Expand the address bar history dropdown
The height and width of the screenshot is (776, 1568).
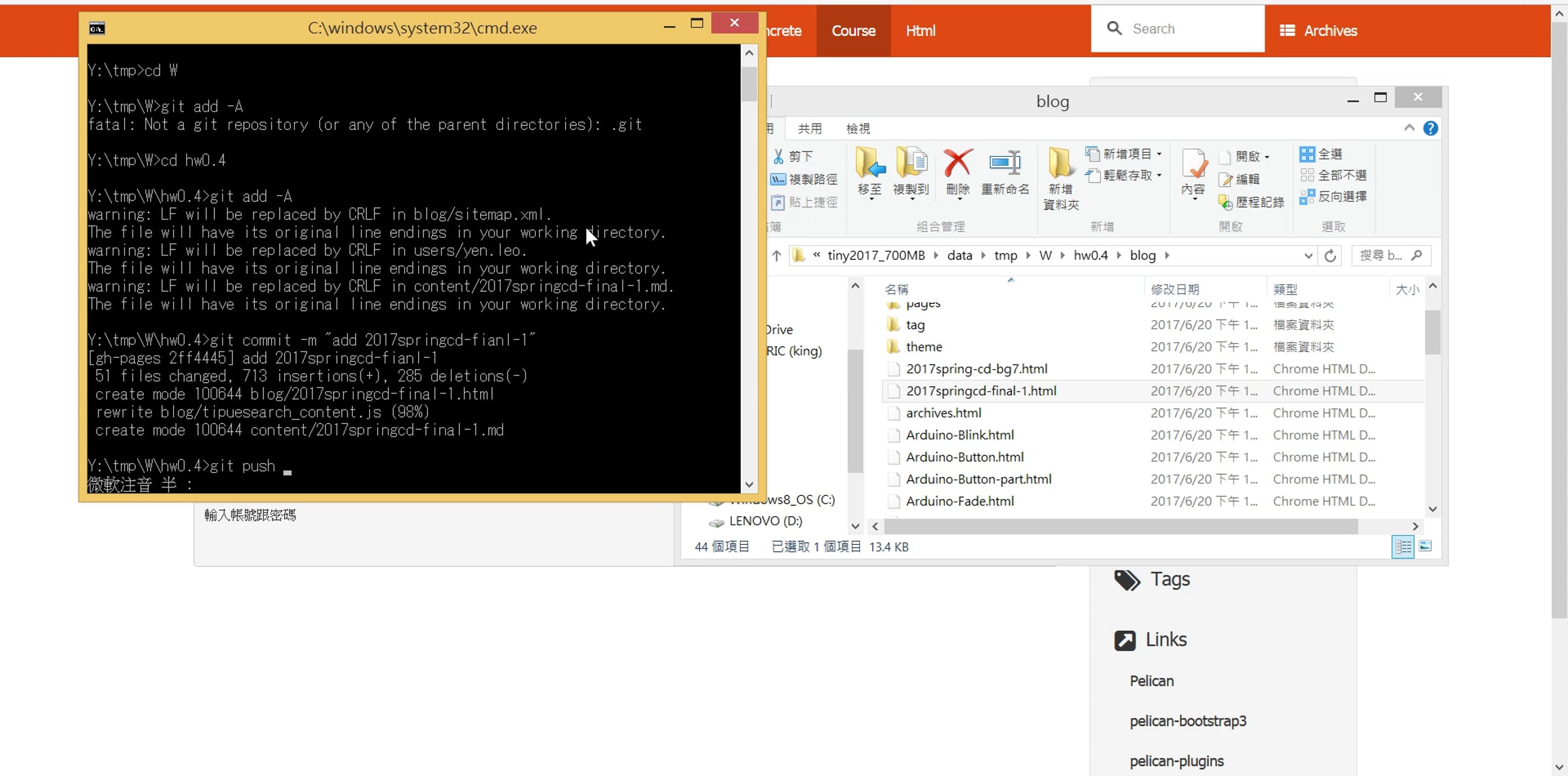1307,256
